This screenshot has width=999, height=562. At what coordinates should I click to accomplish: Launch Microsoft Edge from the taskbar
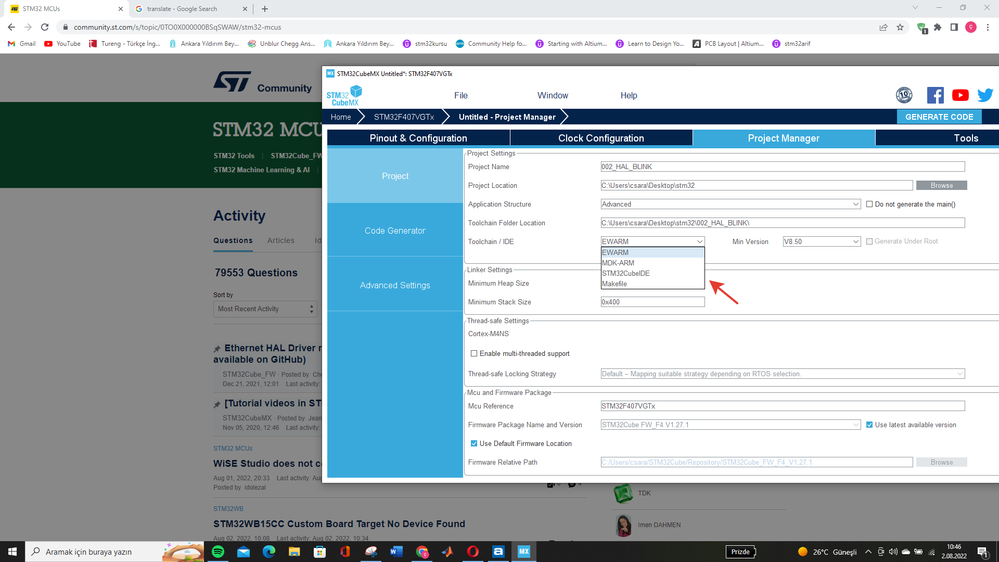(x=269, y=552)
